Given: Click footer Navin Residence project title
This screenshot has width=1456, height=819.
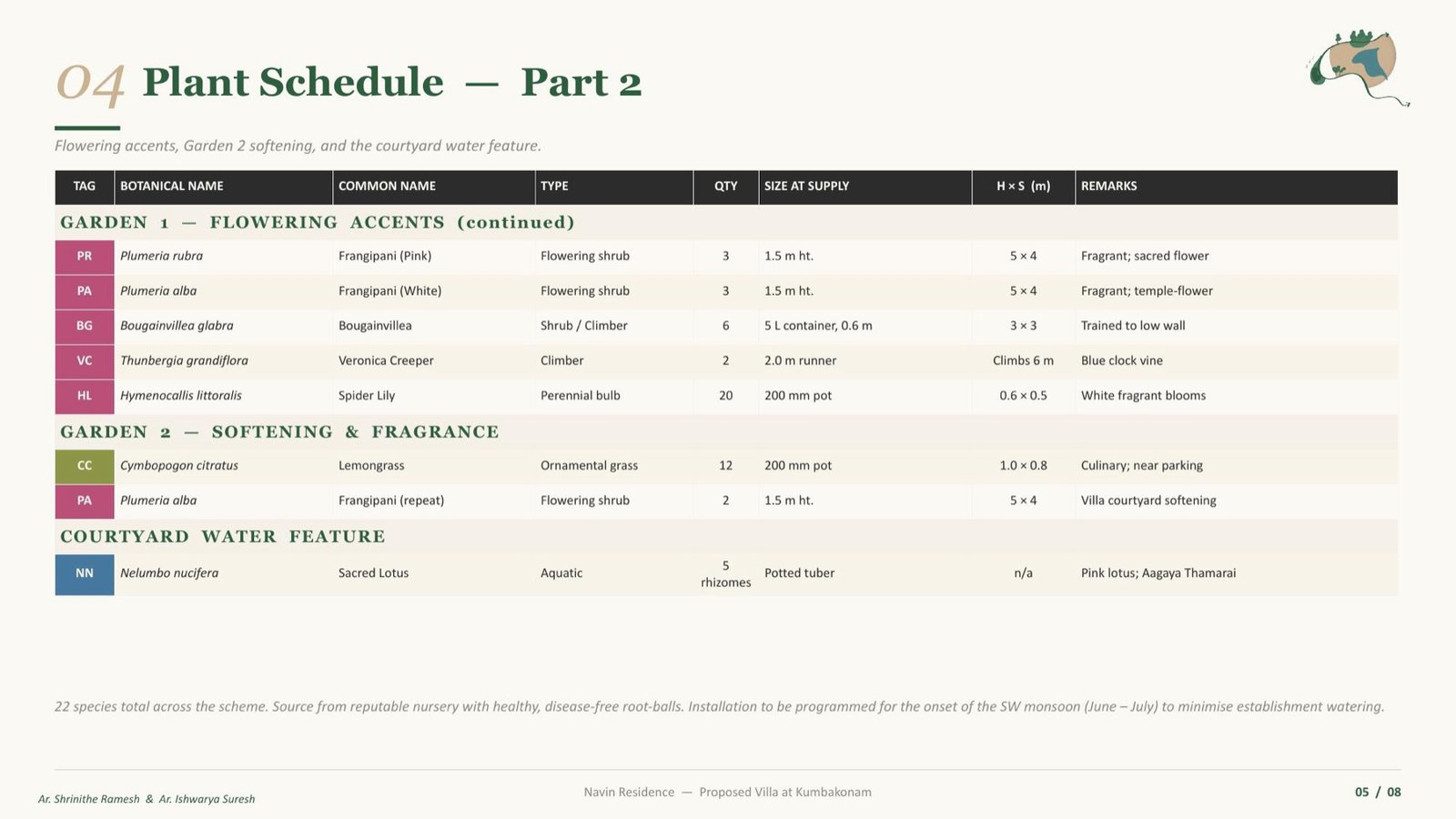Looking at the screenshot, I should click(728, 793).
